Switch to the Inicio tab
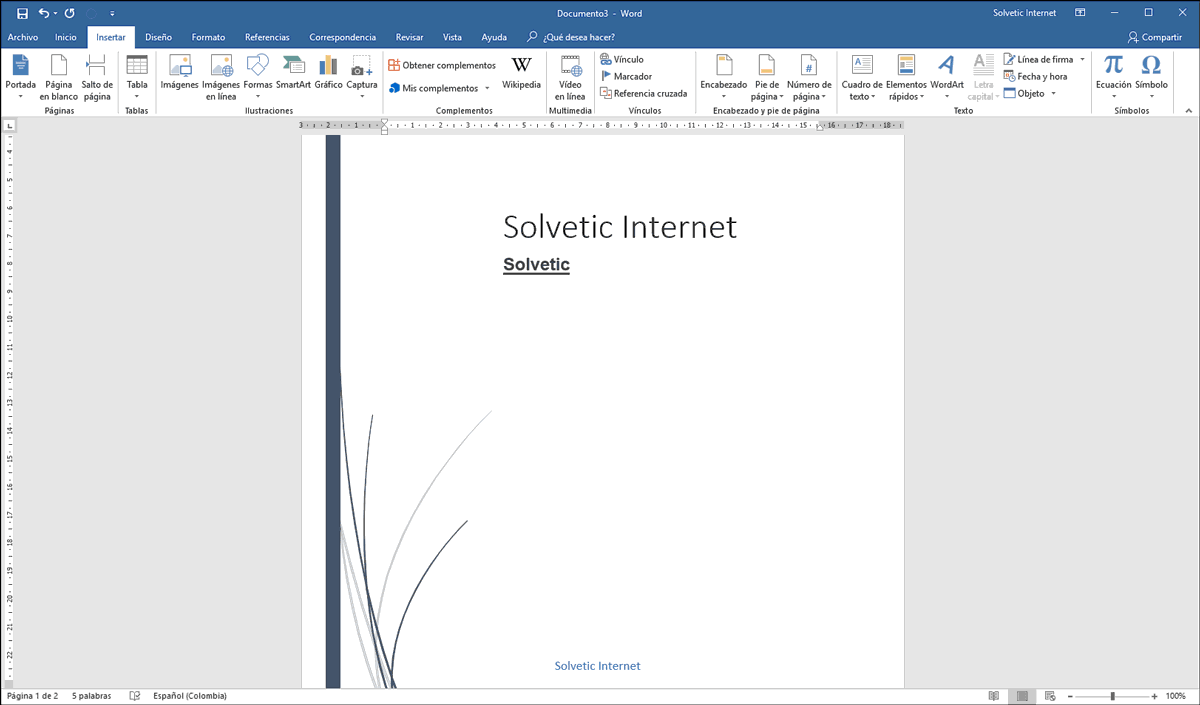 click(x=66, y=37)
